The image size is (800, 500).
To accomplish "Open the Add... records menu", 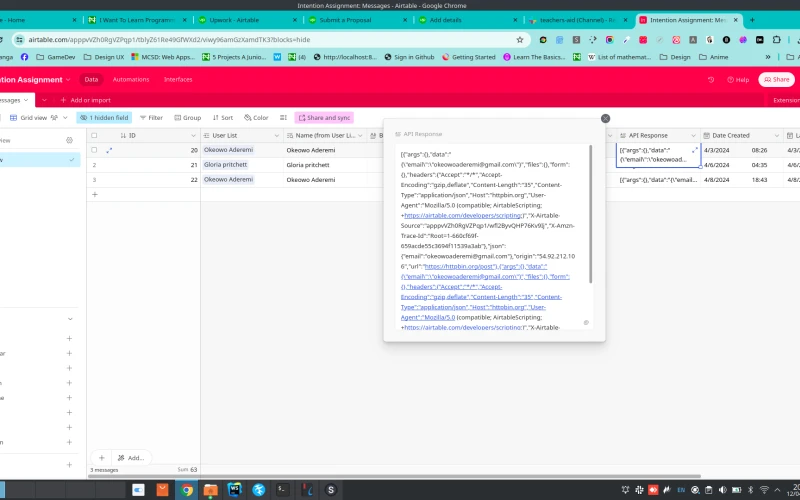I will tap(131, 458).
